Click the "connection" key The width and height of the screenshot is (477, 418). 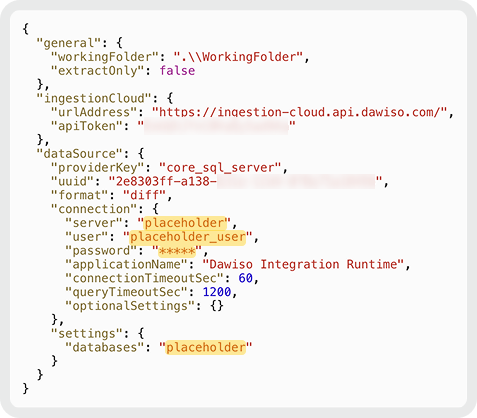pos(94,209)
